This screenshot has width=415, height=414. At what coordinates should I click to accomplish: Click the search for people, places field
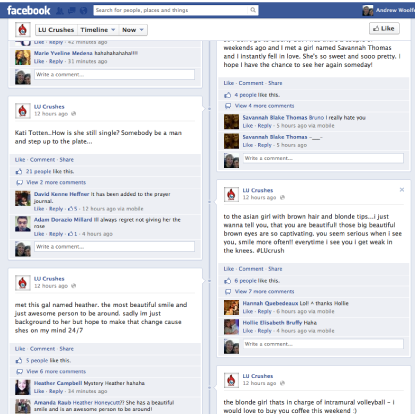click(171, 10)
